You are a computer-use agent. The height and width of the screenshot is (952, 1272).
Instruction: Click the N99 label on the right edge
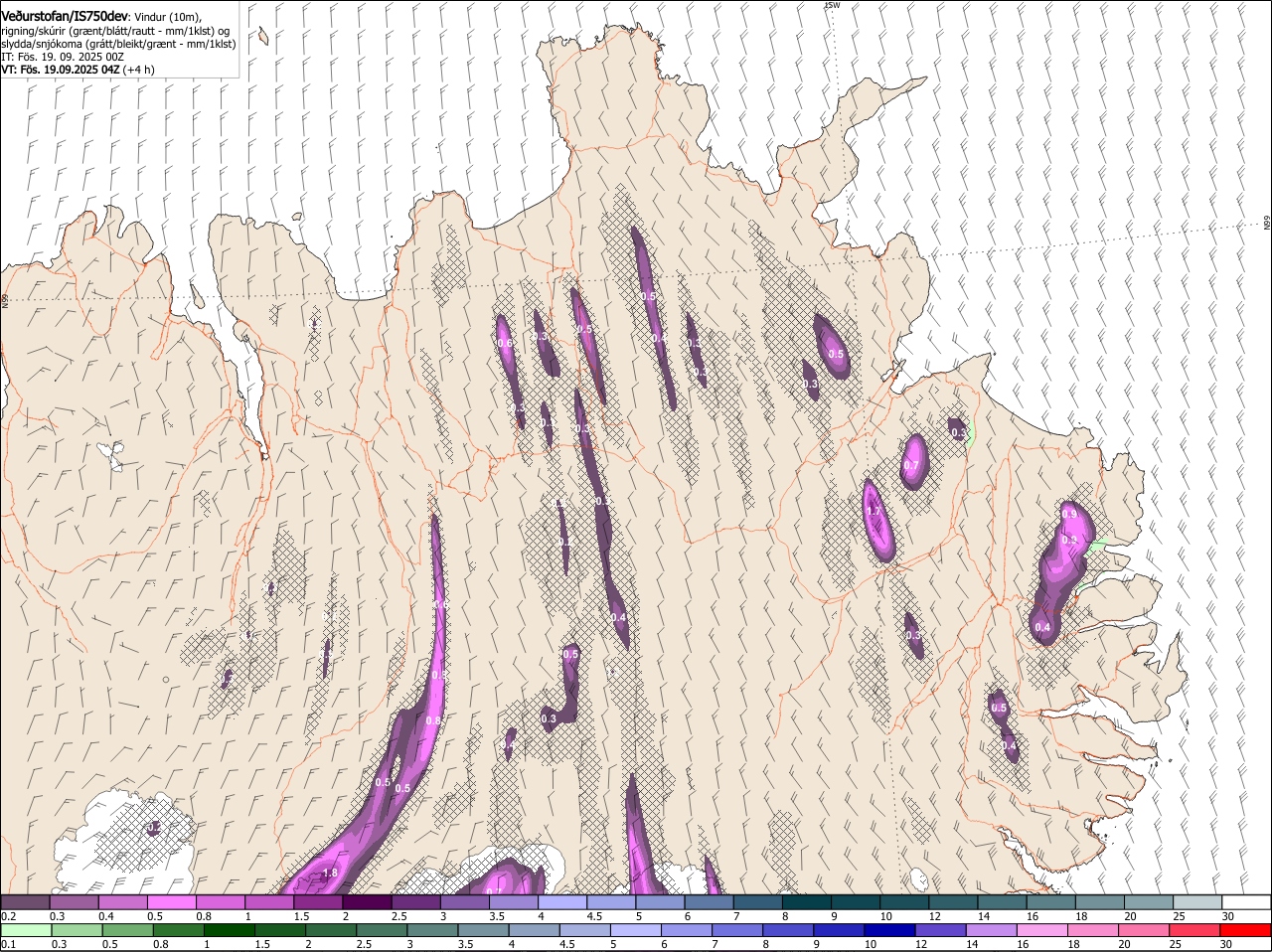pos(1267,224)
